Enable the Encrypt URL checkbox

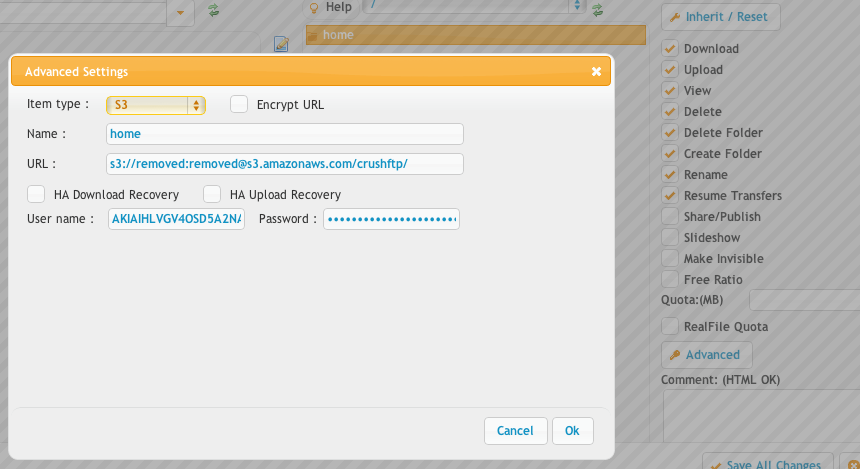click(239, 104)
